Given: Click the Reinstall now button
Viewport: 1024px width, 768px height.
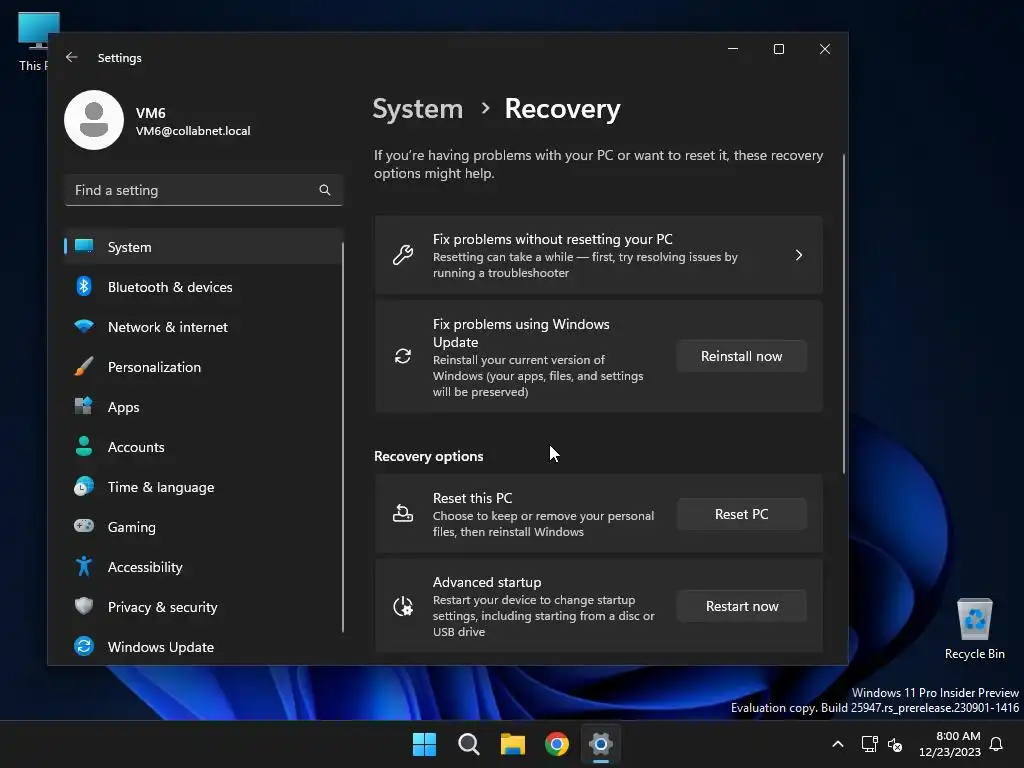Looking at the screenshot, I should [741, 356].
